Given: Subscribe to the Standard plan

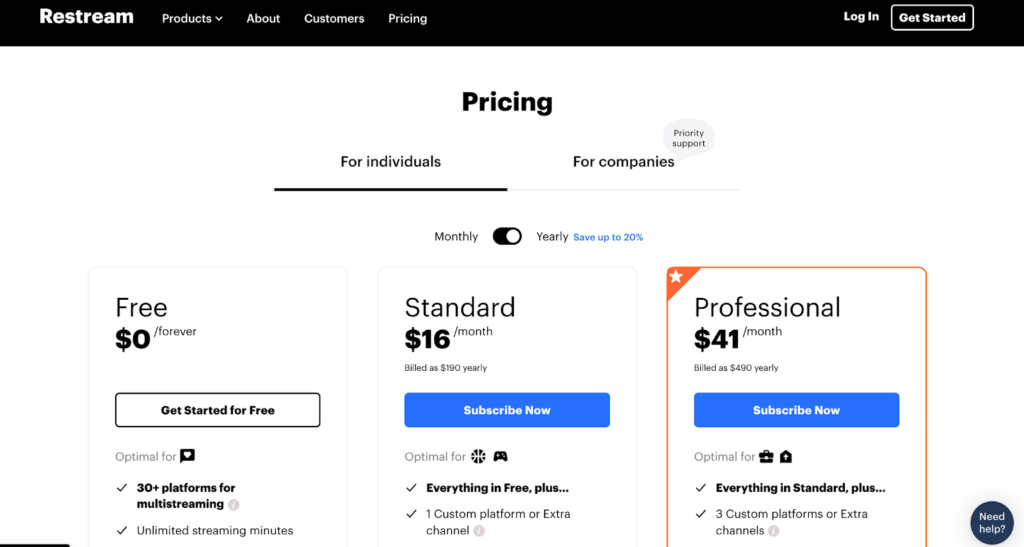Looking at the screenshot, I should [507, 410].
